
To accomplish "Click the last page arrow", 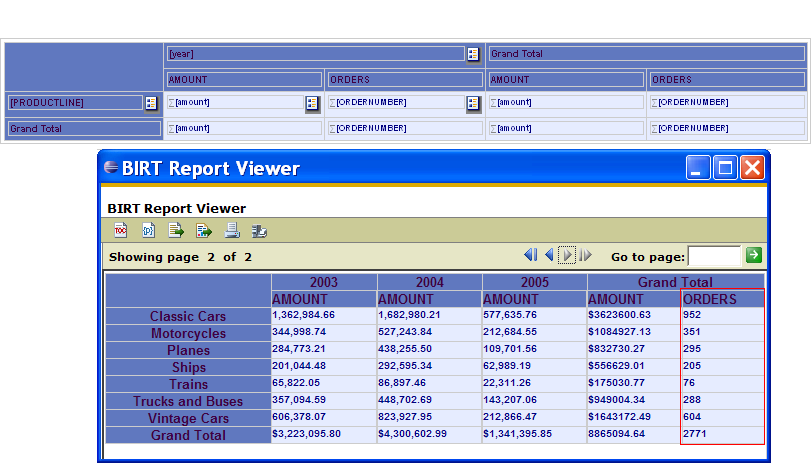I will coord(586,256).
